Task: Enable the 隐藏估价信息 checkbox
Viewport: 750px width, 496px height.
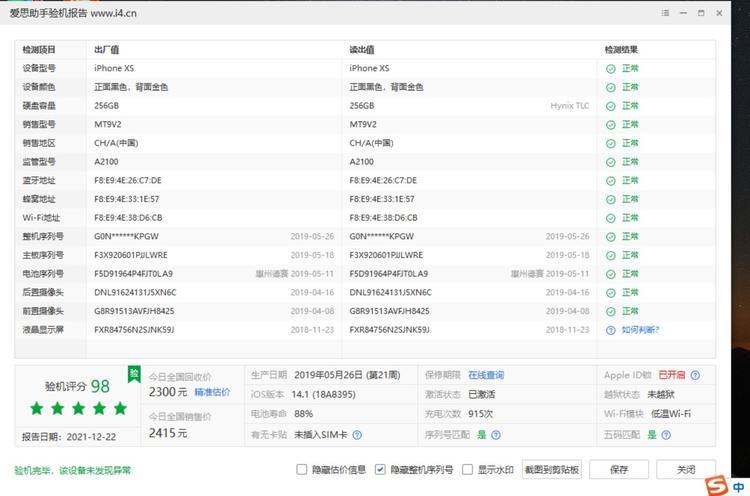Action: click(302, 469)
